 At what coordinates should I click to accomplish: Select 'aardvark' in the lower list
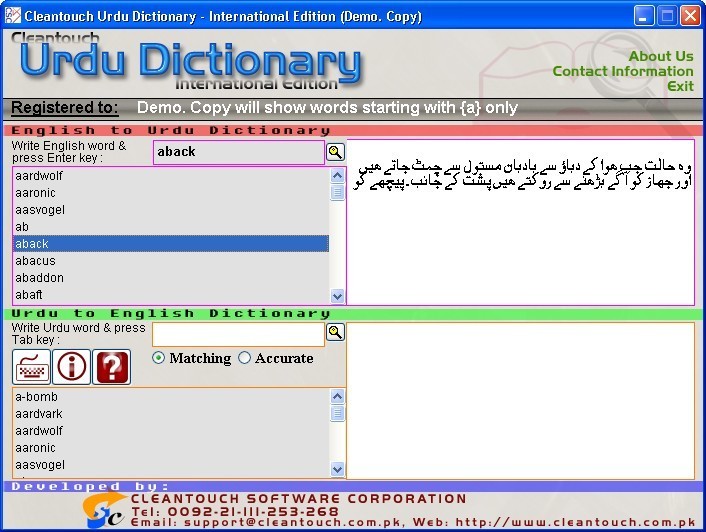pyautogui.click(x=171, y=414)
